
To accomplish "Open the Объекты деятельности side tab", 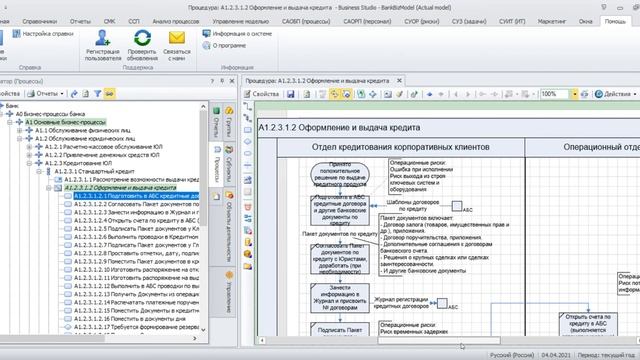I will pos(229,226).
